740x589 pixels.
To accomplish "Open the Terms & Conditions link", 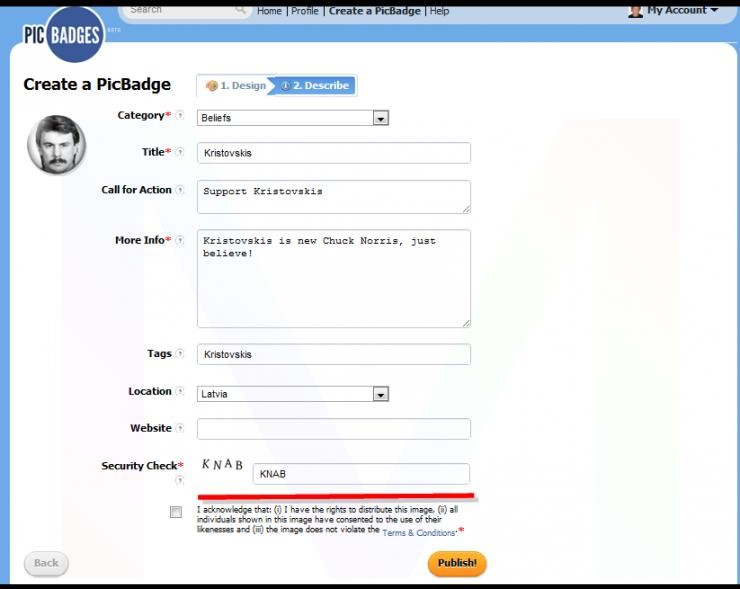I will pyautogui.click(x=419, y=533).
